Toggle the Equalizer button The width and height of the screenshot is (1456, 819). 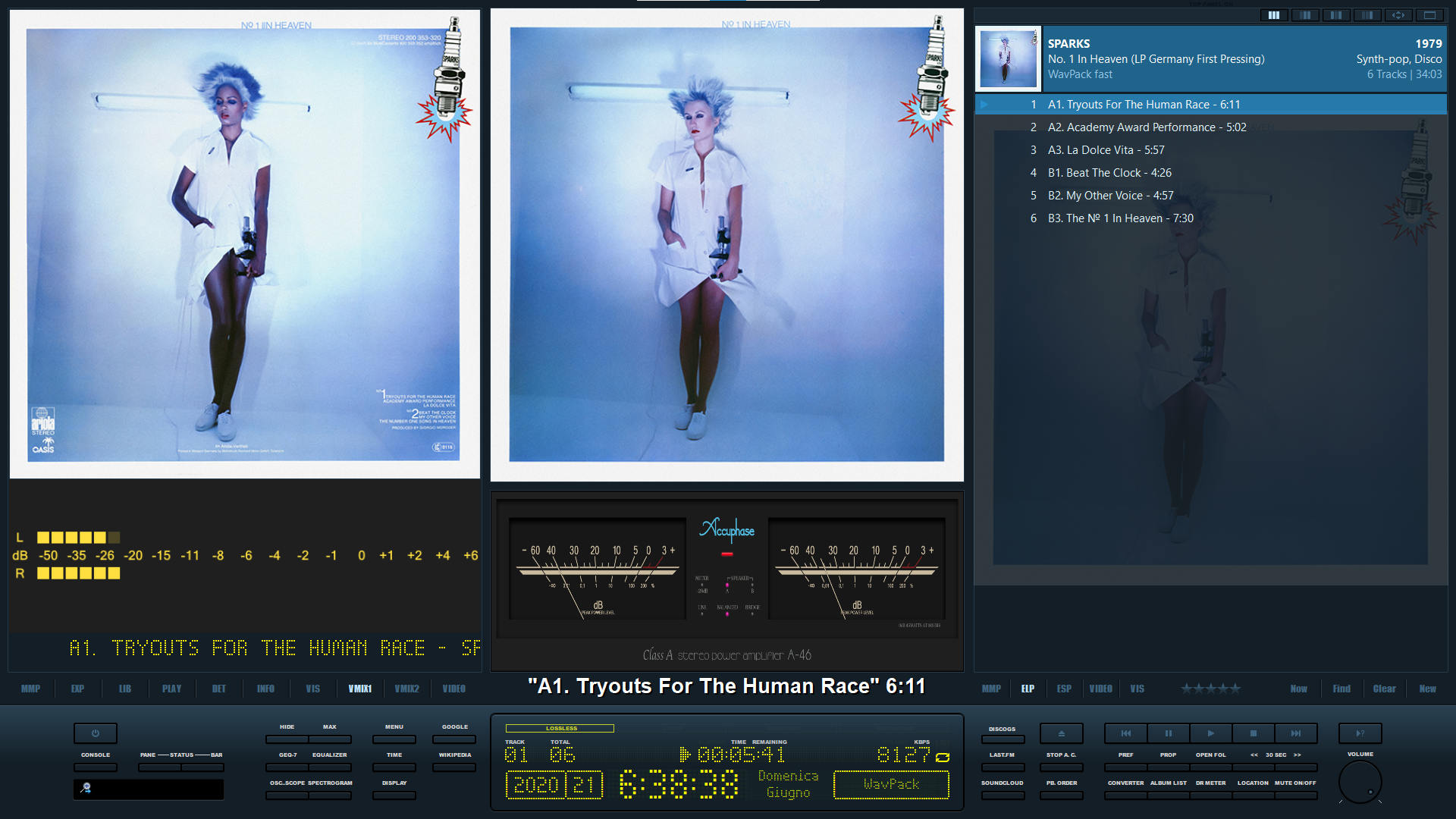[x=330, y=767]
